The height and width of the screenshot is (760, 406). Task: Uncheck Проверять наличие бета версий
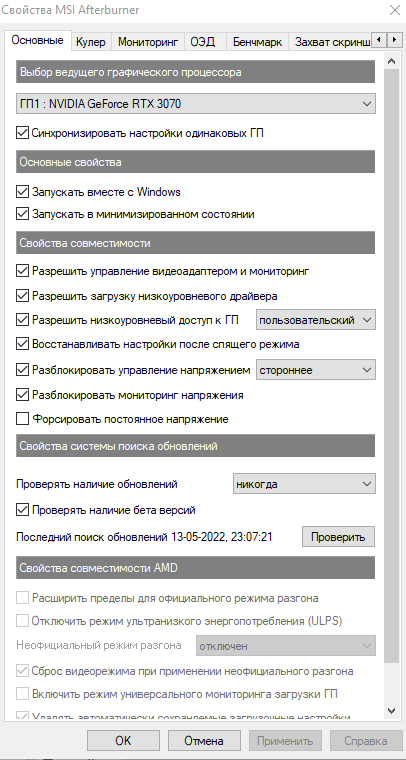tap(22, 510)
